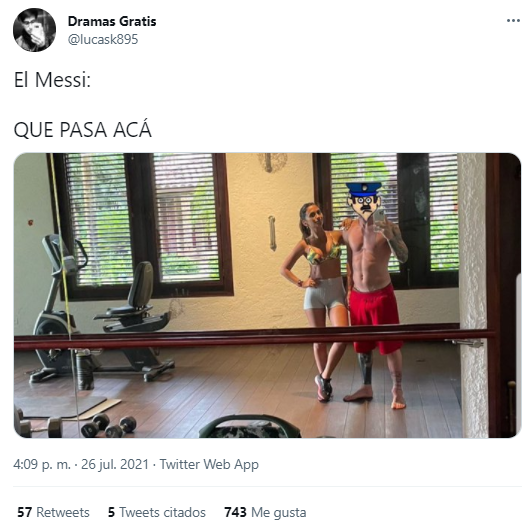Click the gray scrollbar handle at image edge
Image resolution: width=527 pixels, height=531 pixels.
click(x=518, y=352)
